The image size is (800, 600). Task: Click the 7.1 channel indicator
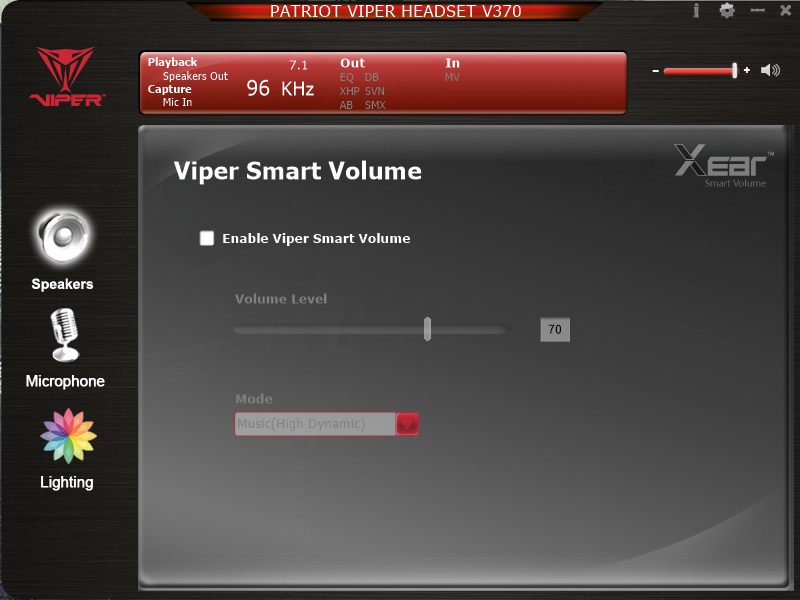coord(298,65)
